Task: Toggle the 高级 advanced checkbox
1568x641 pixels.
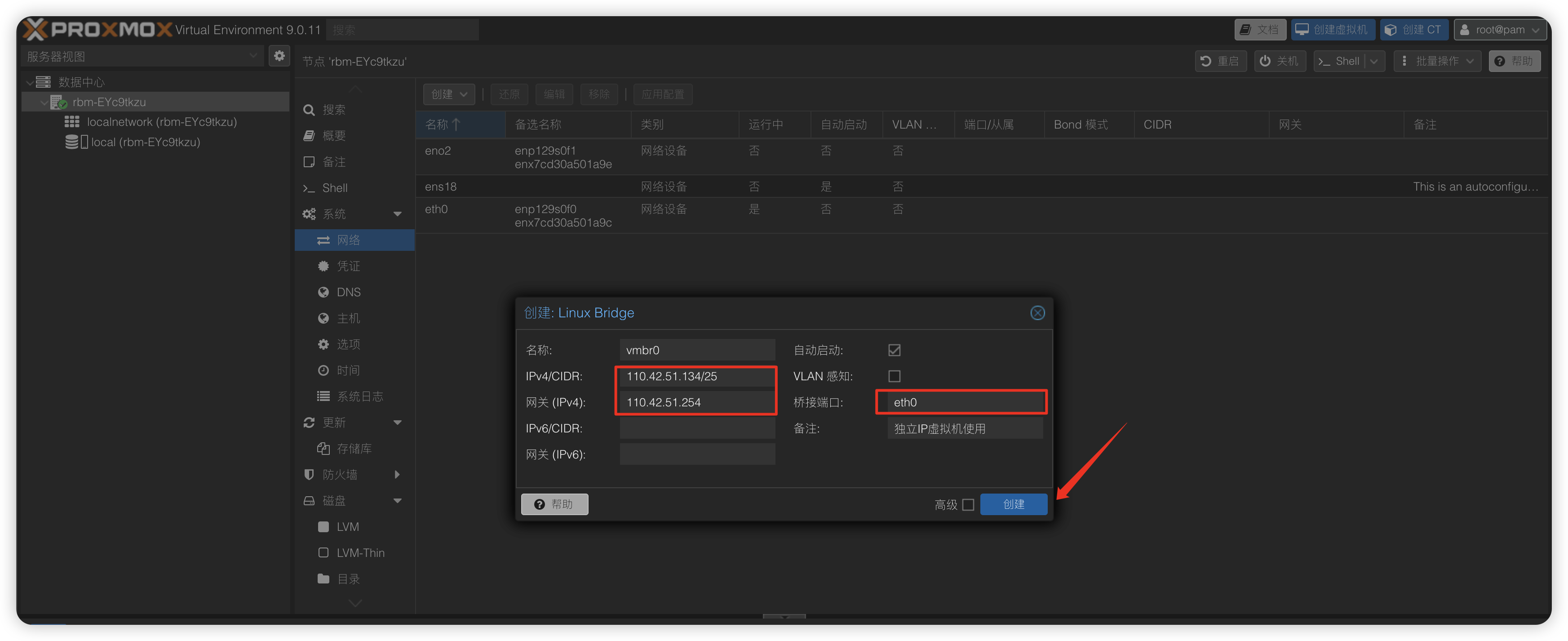Action: tap(968, 505)
